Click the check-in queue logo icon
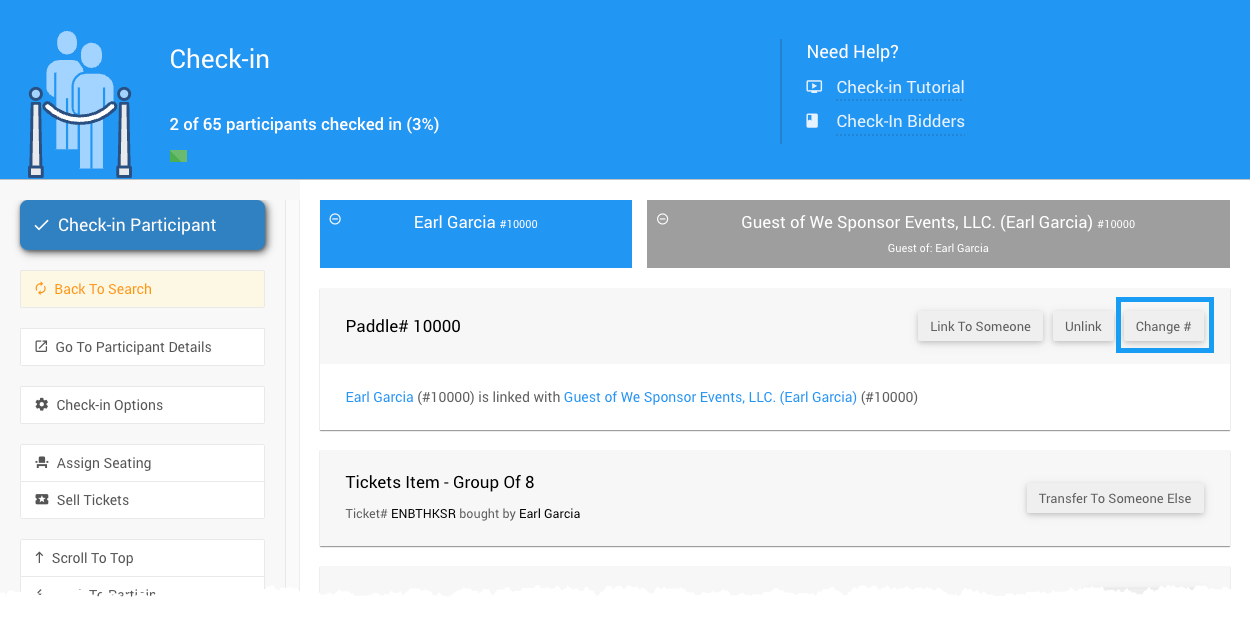This screenshot has width=1250, height=621. (80, 105)
